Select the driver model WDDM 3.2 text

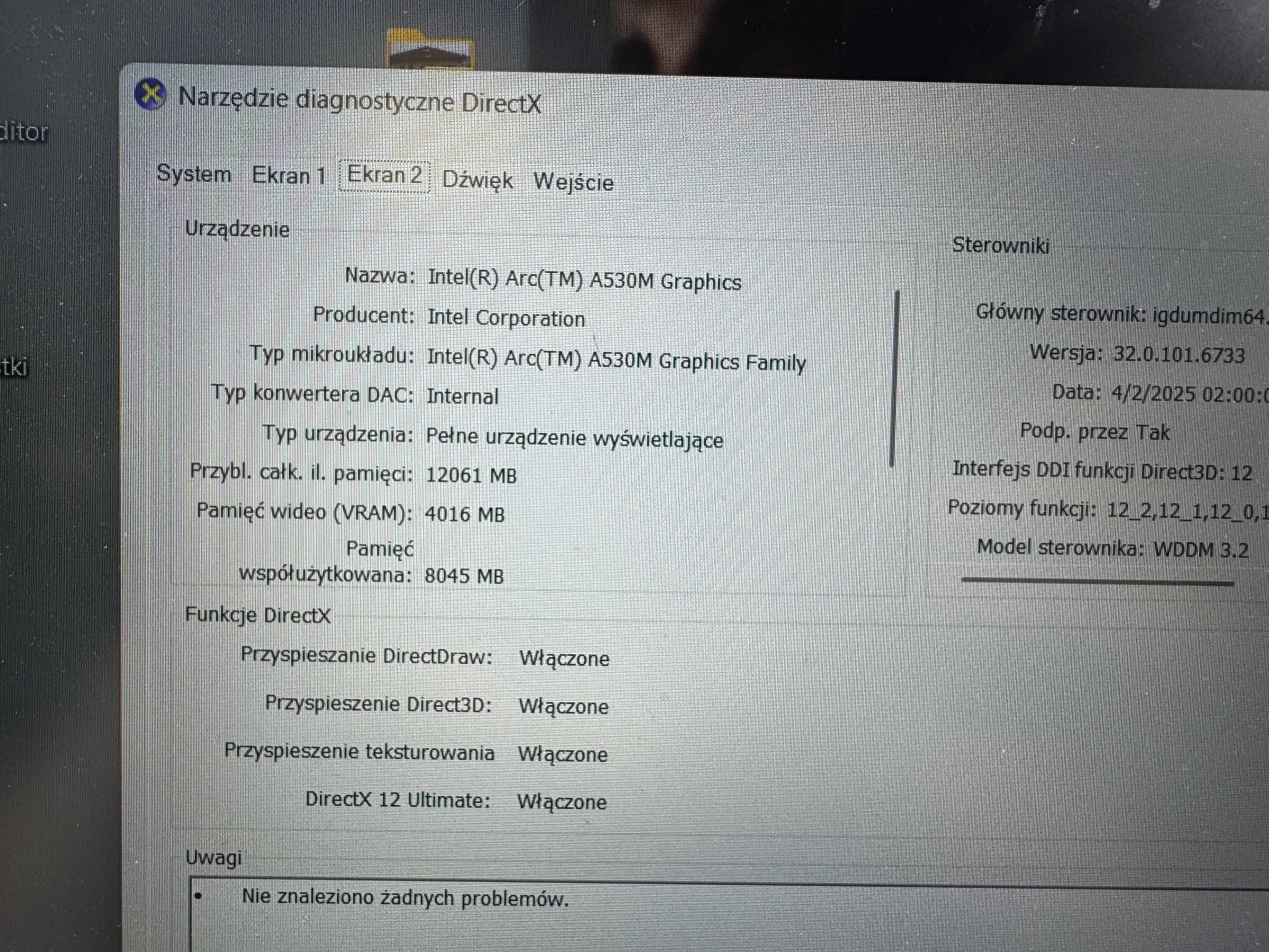[x=1201, y=549]
